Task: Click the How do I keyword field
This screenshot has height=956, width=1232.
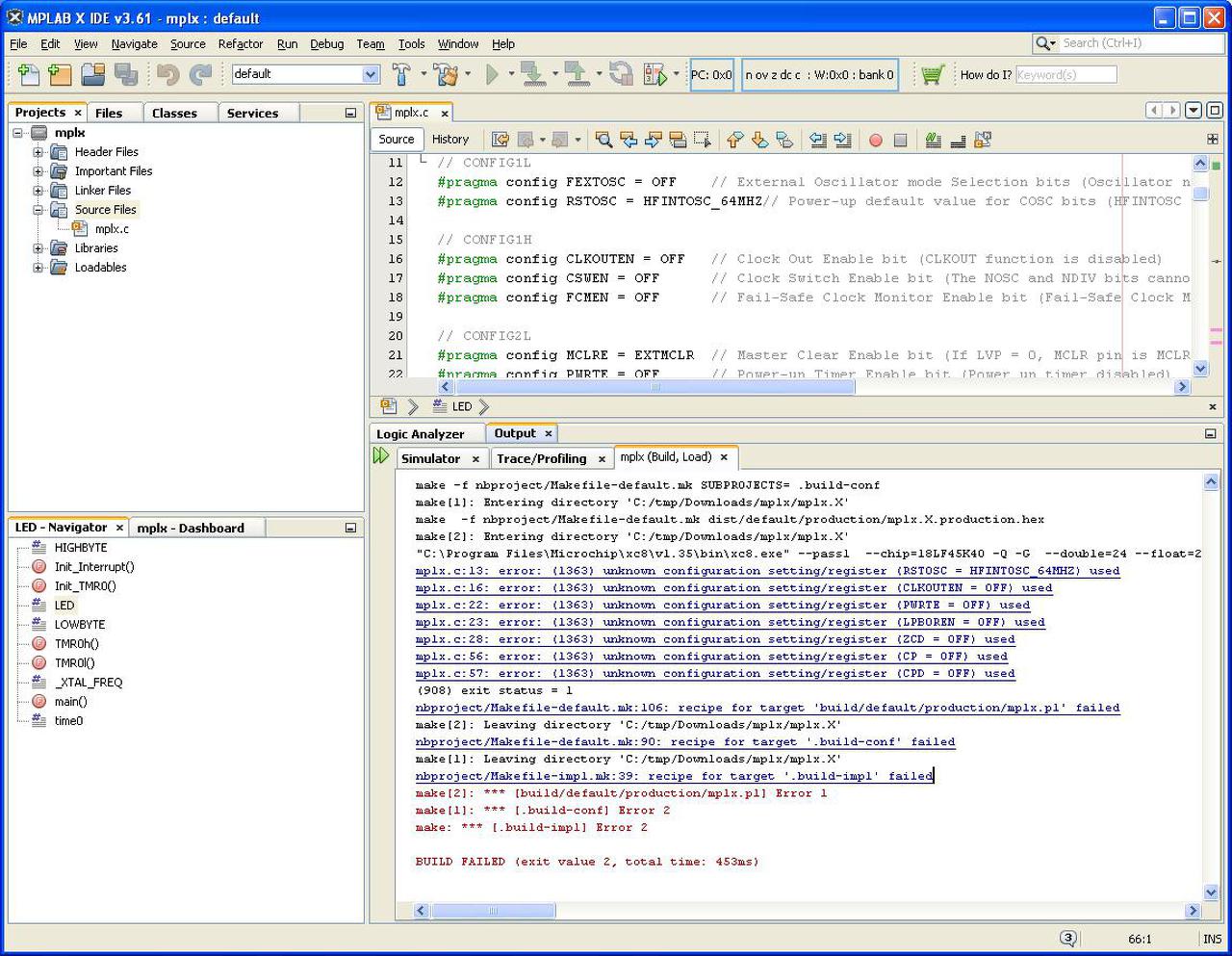Action: point(1065,74)
